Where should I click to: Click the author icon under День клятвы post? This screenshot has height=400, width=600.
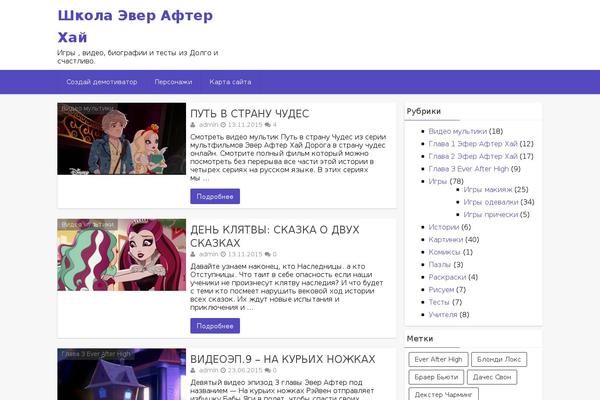[193, 254]
